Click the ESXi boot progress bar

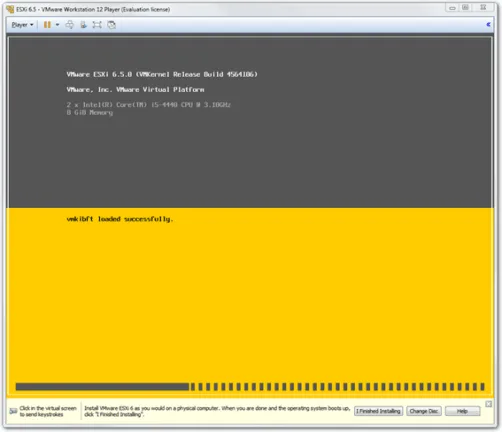250,387
